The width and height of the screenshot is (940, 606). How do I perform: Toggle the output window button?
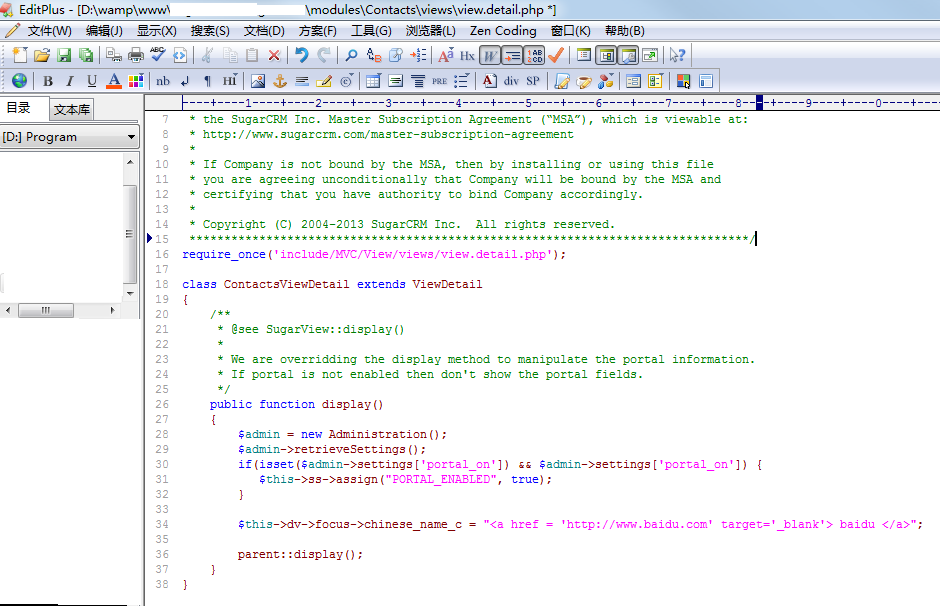(628, 55)
